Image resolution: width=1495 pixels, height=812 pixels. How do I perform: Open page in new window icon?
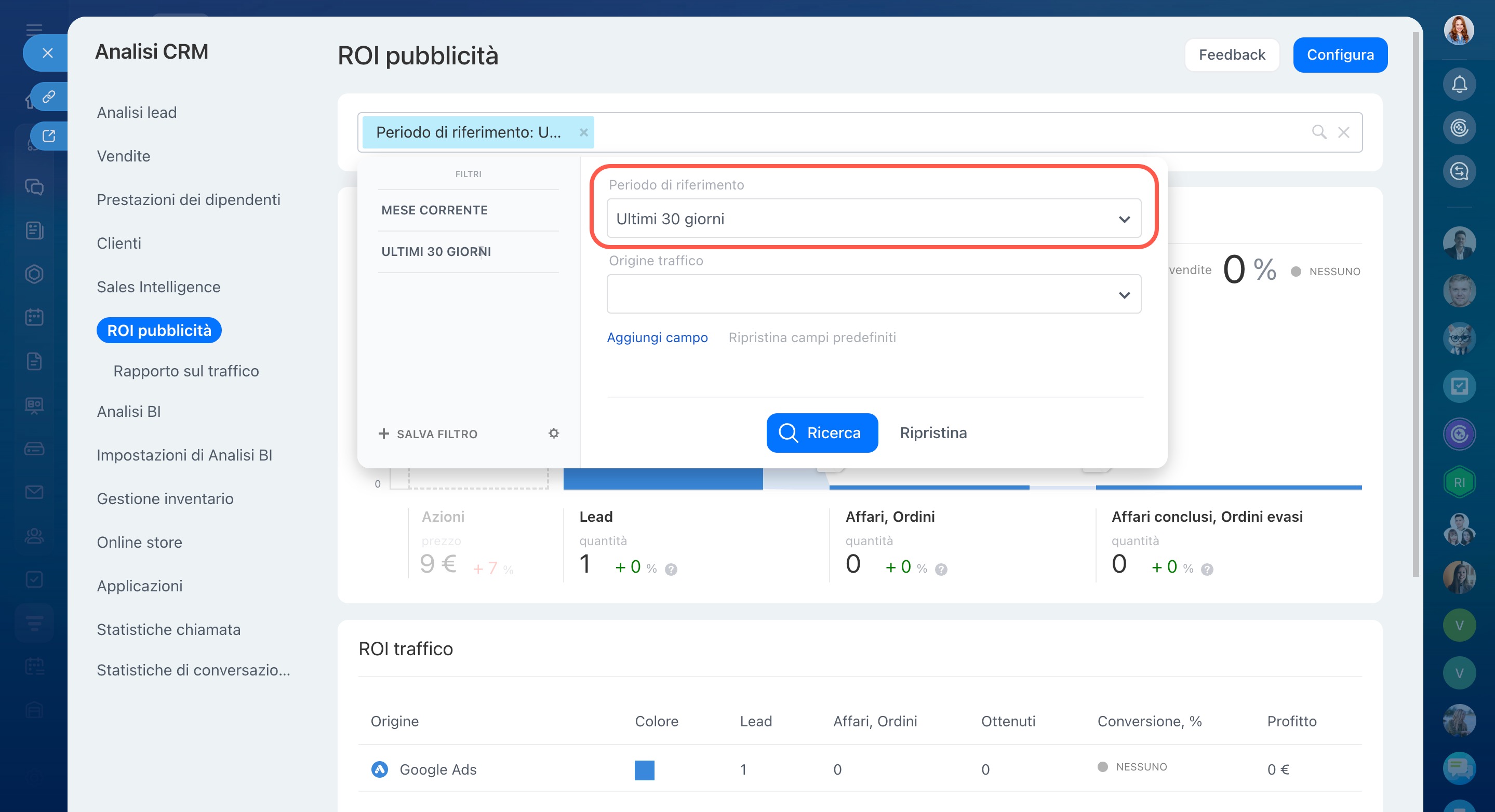coord(49,136)
